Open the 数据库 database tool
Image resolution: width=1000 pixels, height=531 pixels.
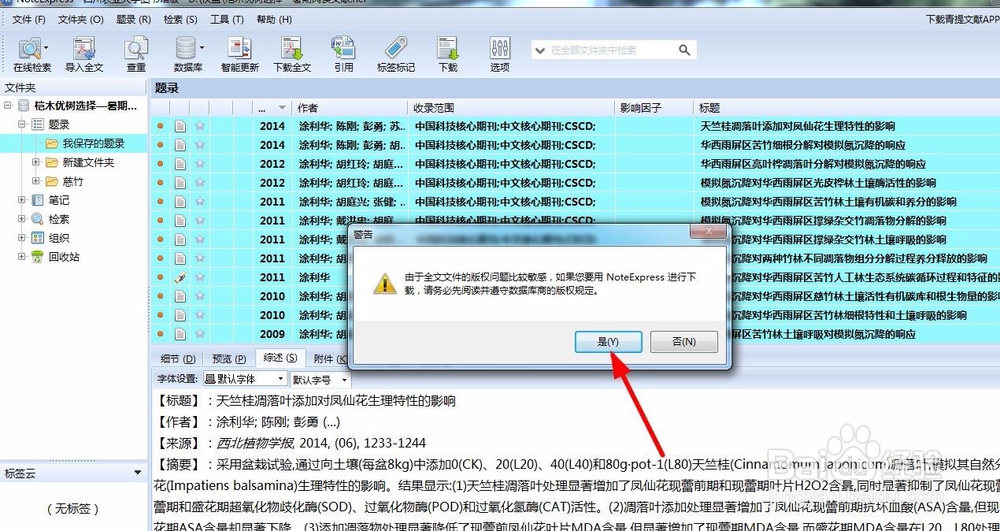tap(188, 54)
